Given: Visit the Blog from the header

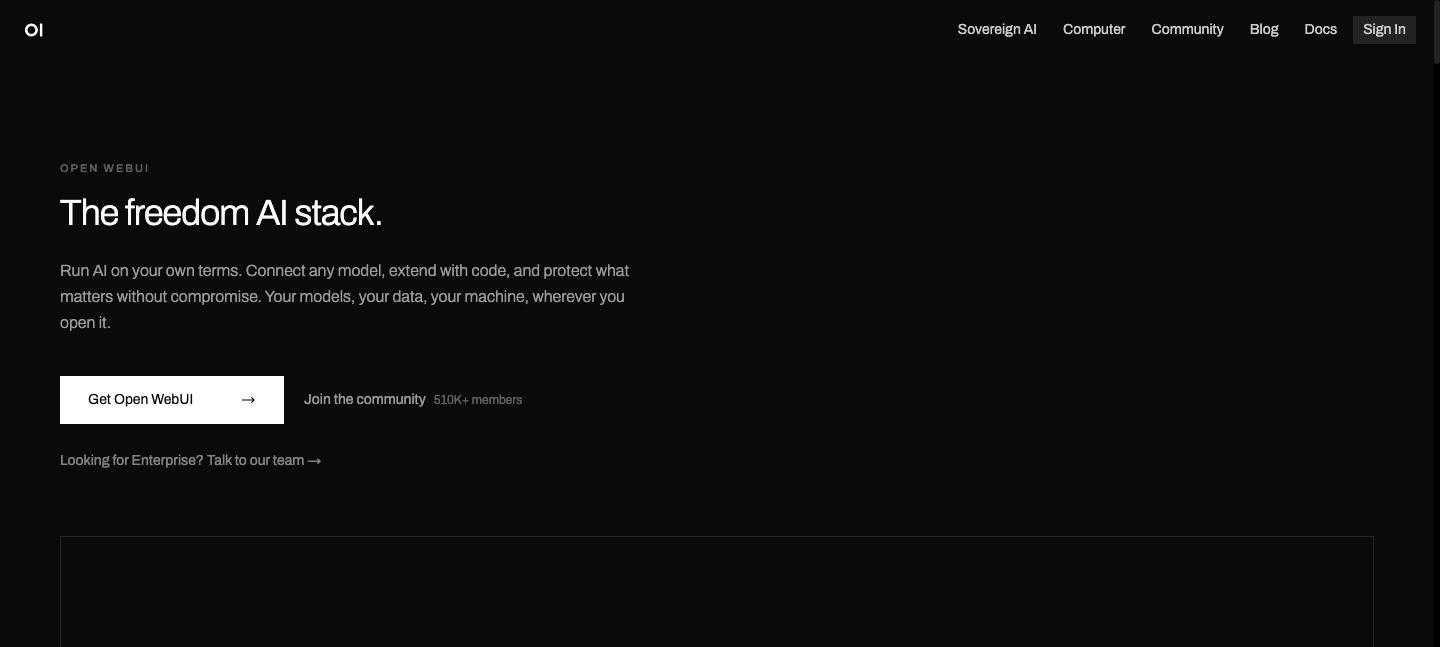Looking at the screenshot, I should pos(1264,30).
